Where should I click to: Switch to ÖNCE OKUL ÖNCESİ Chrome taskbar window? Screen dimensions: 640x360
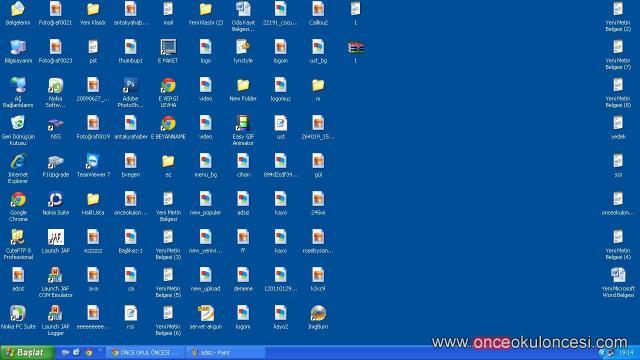(145, 353)
